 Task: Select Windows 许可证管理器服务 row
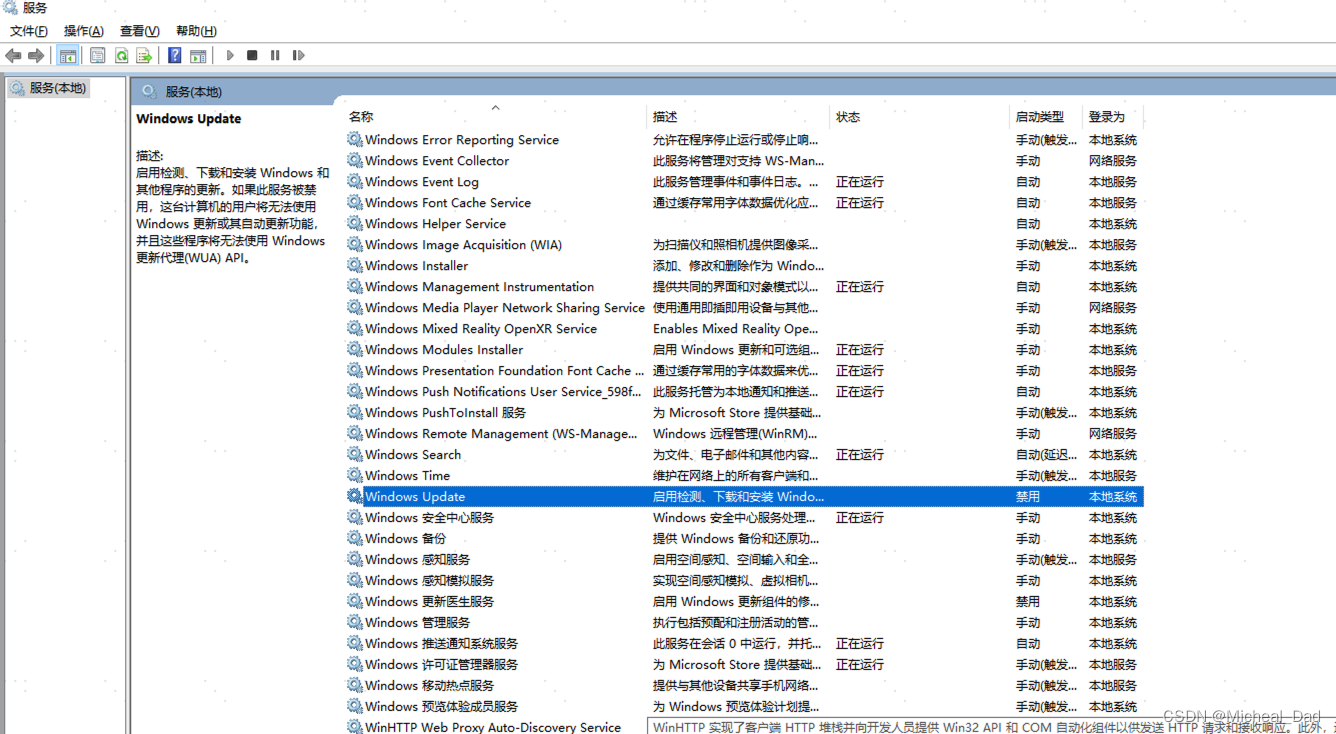tap(744, 665)
